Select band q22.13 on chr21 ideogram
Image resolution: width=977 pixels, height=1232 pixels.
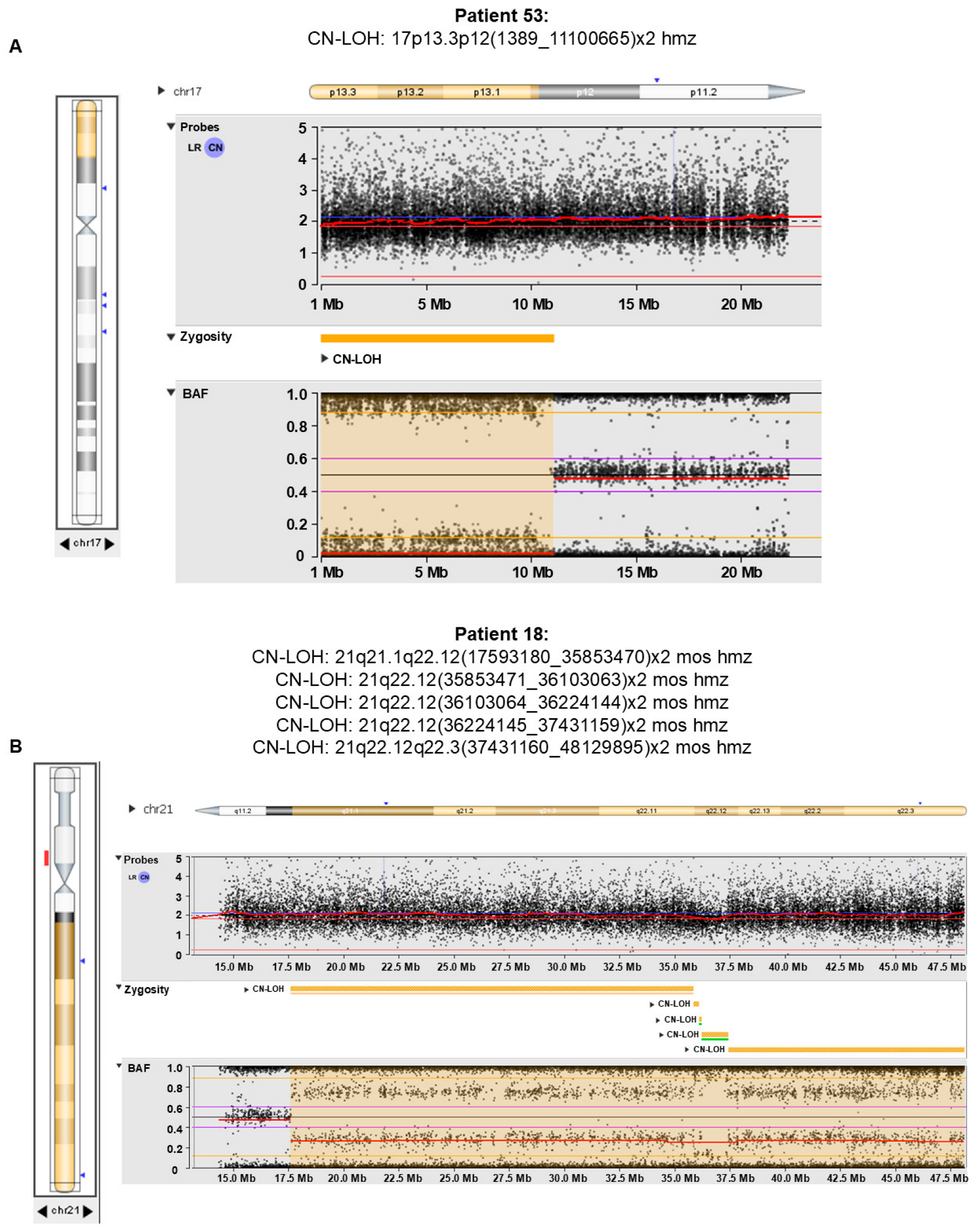point(759,811)
